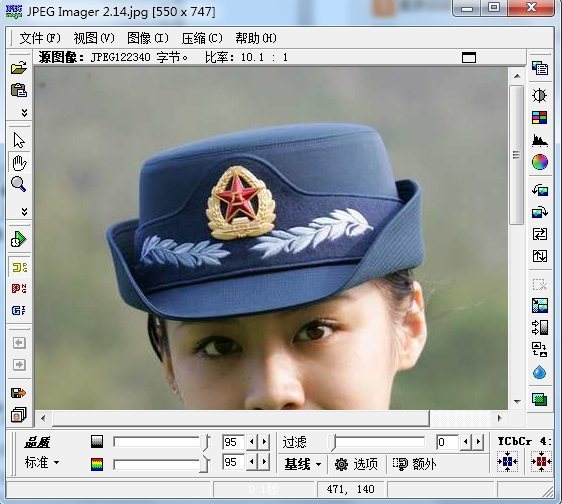Open the color wheel hue icon
Screen dimensions: 562x504
coord(539,162)
